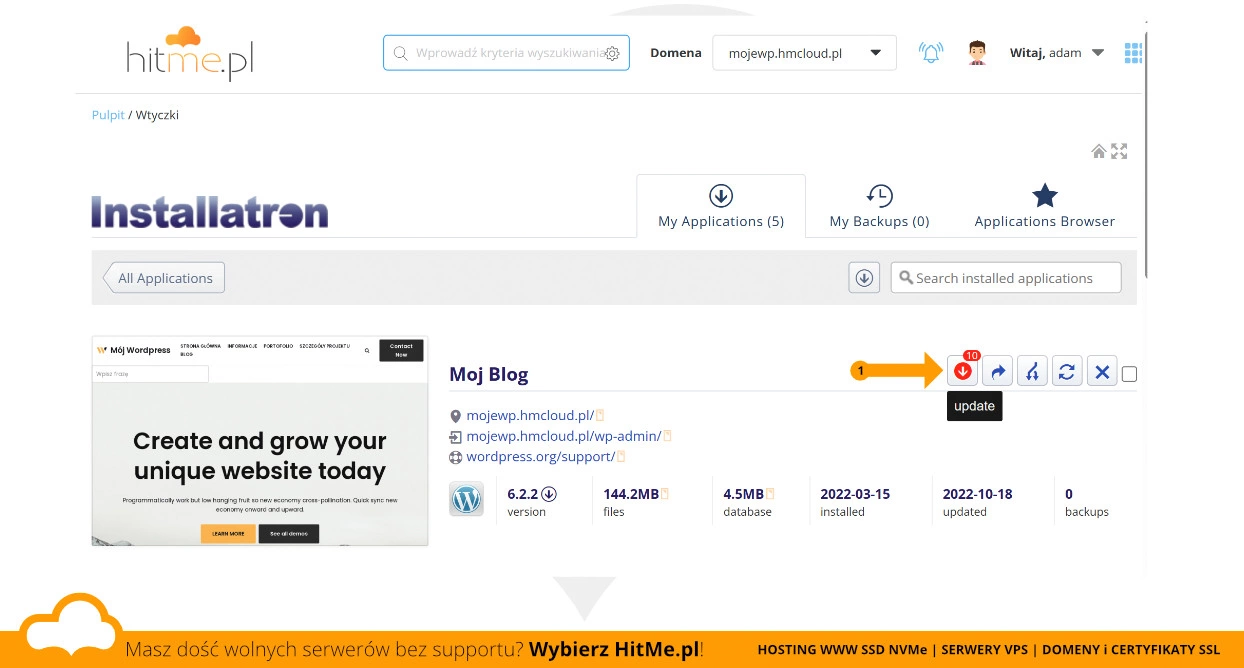Click the search settings gear icon
The image size is (1244, 668).
(x=613, y=54)
